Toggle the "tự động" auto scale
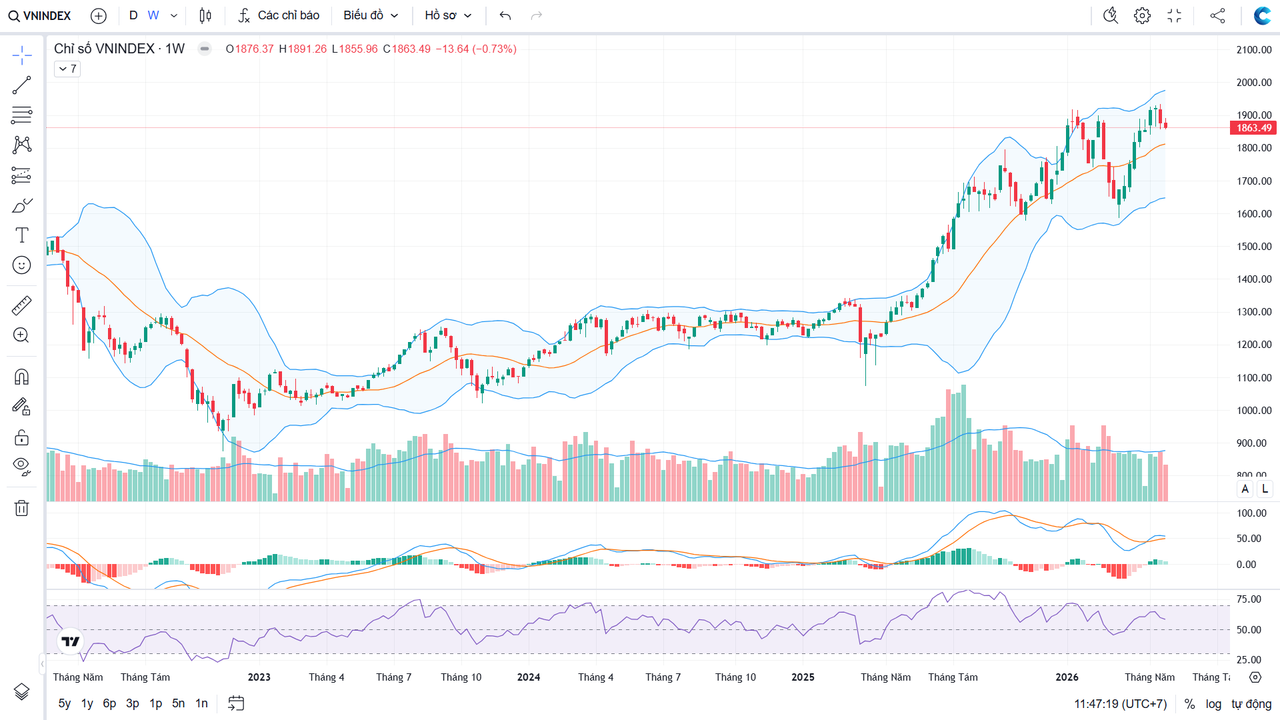 [x=1250, y=704]
